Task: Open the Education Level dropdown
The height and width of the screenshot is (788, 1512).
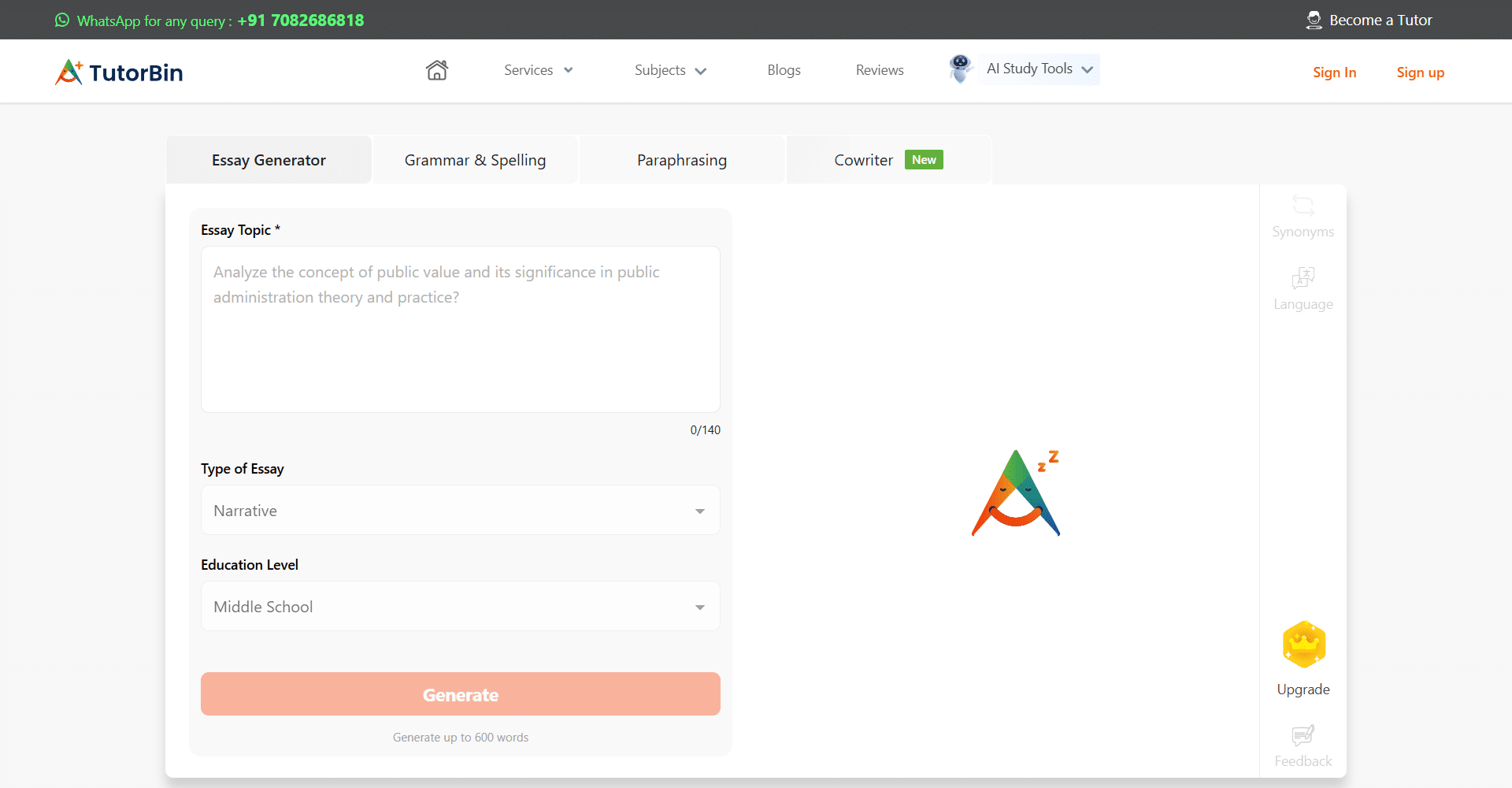Action: (x=460, y=607)
